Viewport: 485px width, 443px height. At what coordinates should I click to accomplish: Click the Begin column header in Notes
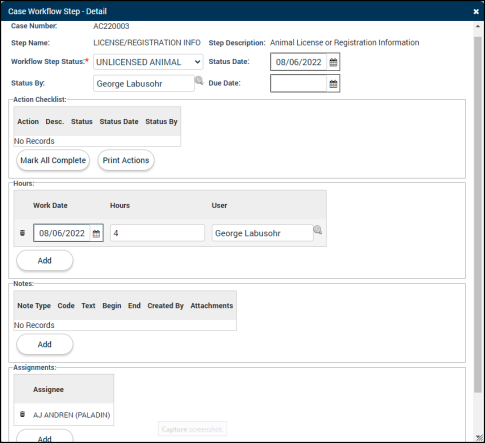tap(112, 306)
